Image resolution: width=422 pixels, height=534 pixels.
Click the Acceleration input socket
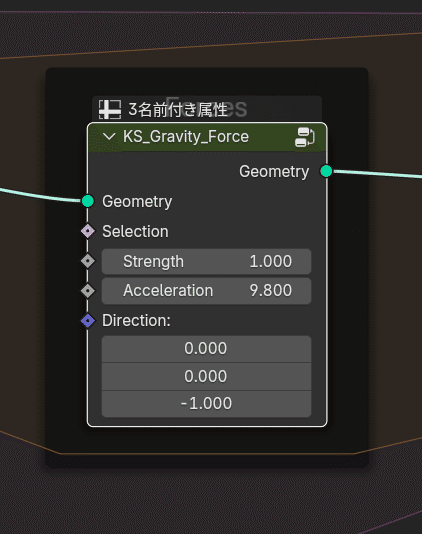click(88, 291)
